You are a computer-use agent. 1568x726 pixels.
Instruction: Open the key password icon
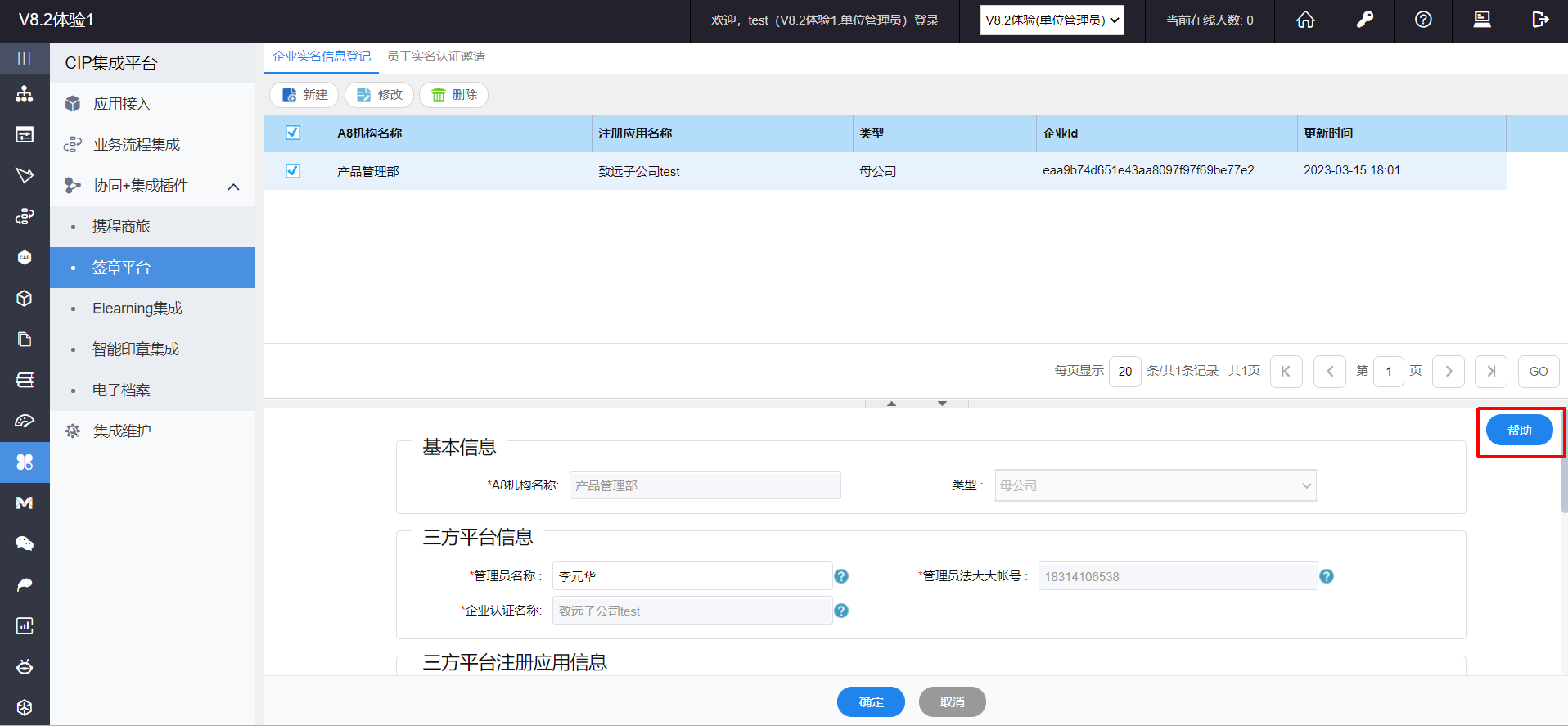pos(1364,20)
